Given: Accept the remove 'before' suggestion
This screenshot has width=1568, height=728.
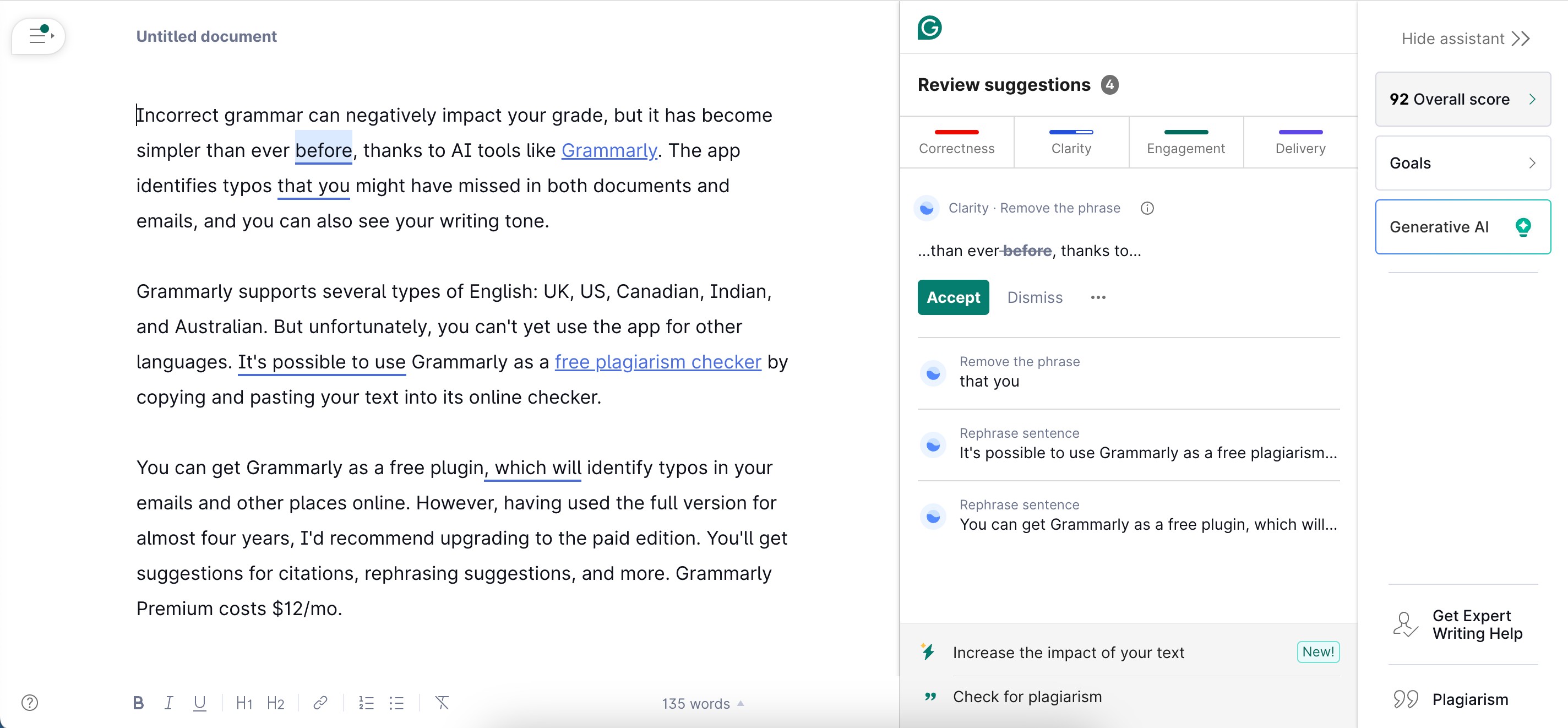Looking at the screenshot, I should (952, 298).
